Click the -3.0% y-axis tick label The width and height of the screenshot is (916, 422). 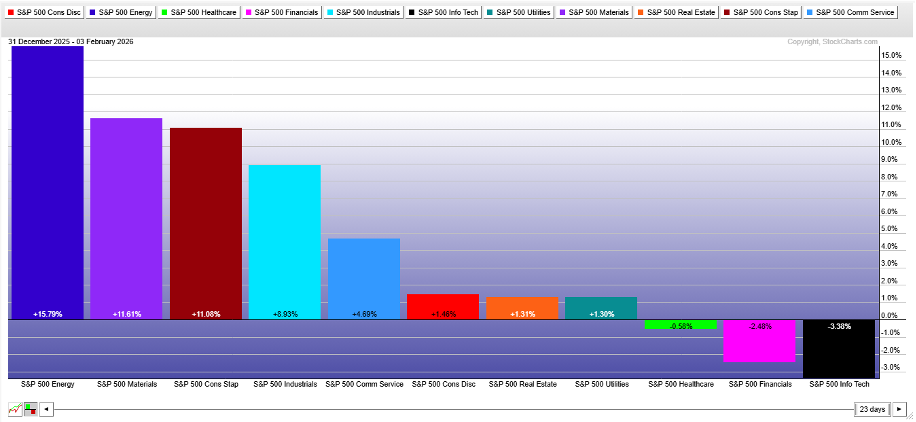tap(890, 367)
